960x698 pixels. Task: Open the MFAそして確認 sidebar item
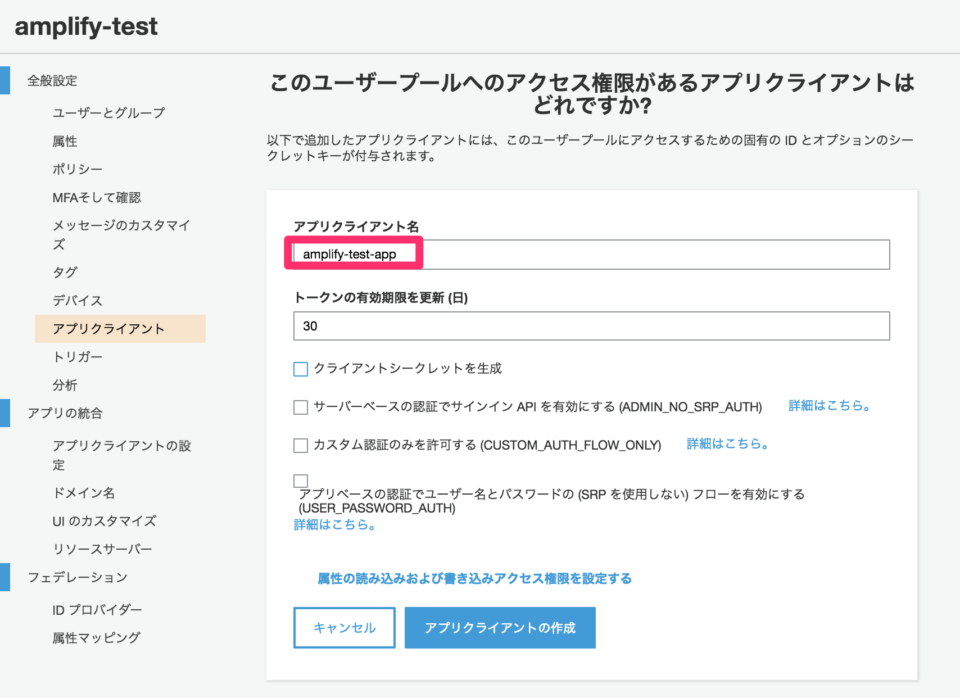coord(97,197)
